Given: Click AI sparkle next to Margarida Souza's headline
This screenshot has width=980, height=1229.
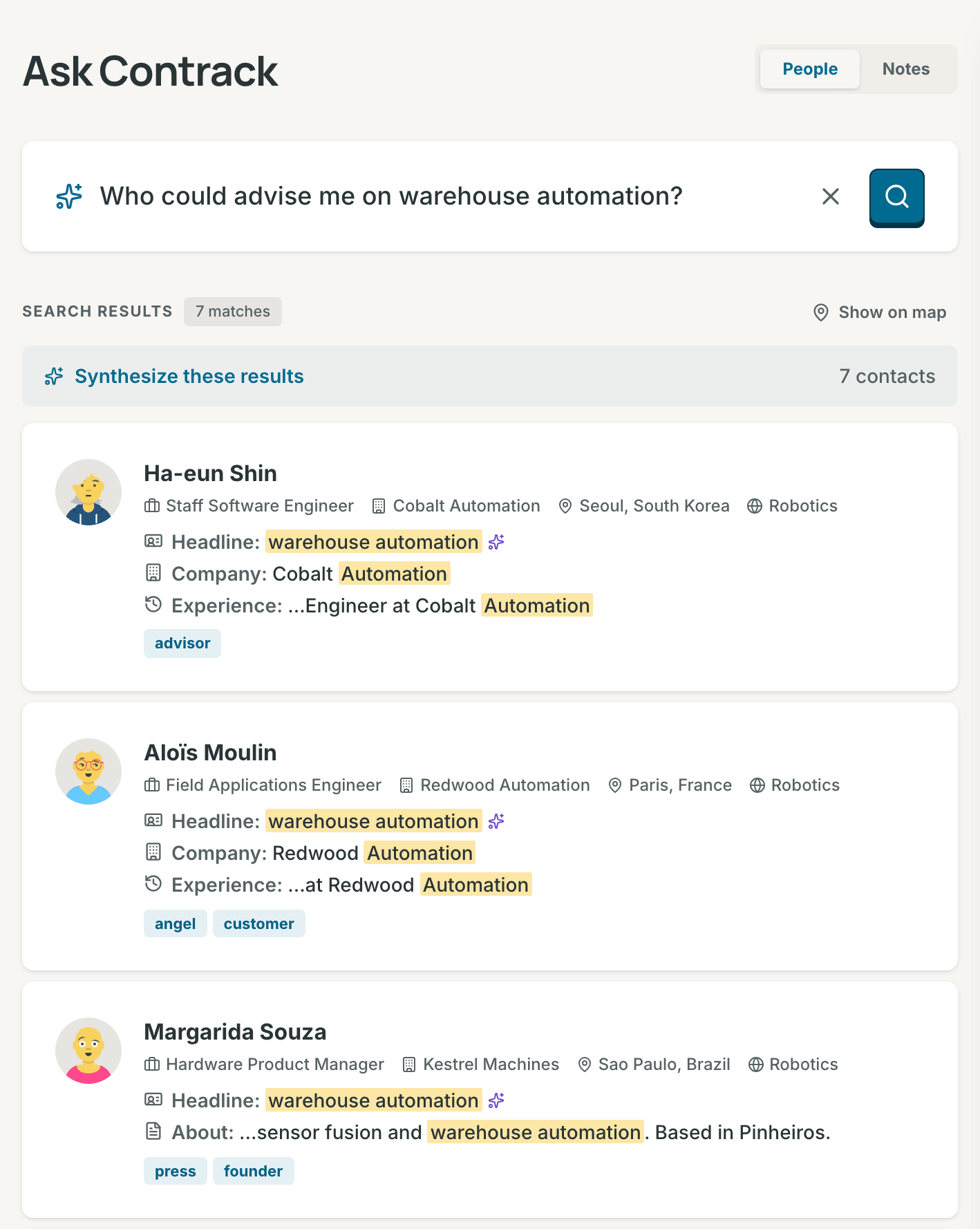Looking at the screenshot, I should click(x=496, y=1100).
